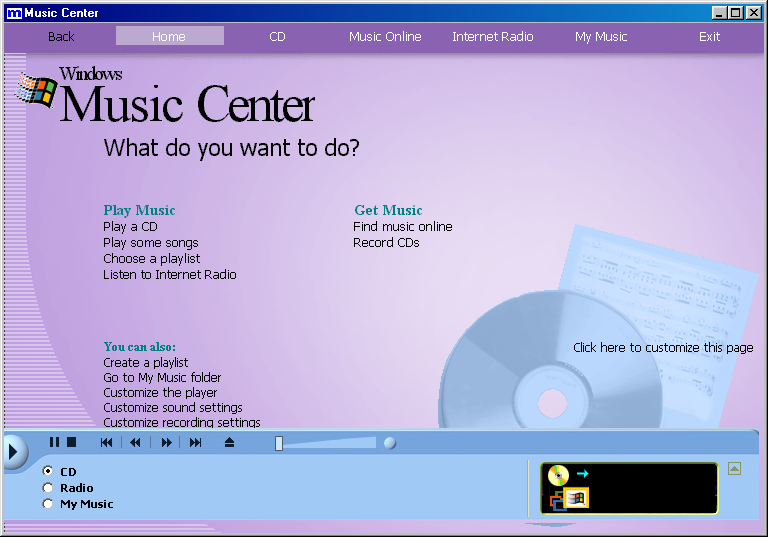Click Listen to Internet Radio

point(169,274)
